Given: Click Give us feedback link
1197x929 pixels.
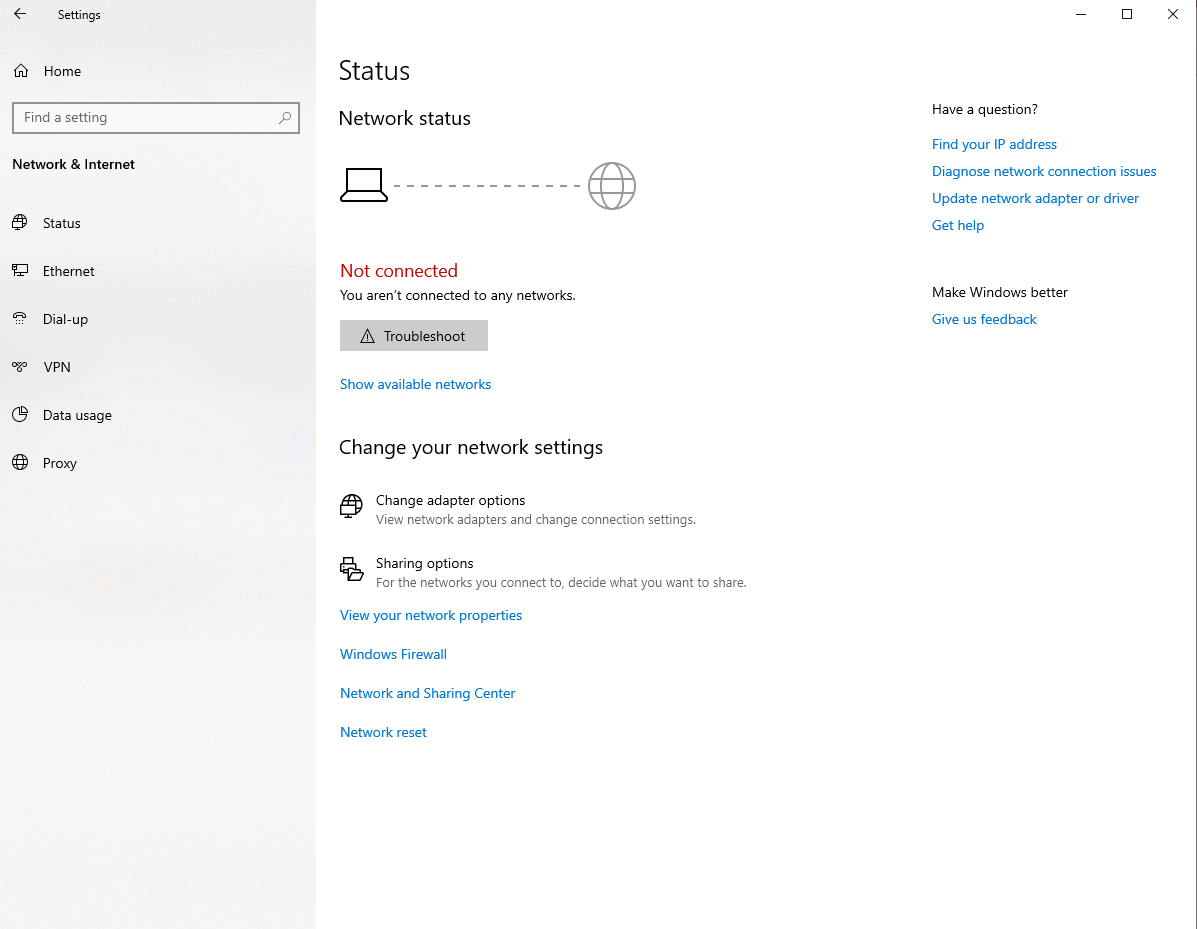Looking at the screenshot, I should click(x=984, y=319).
